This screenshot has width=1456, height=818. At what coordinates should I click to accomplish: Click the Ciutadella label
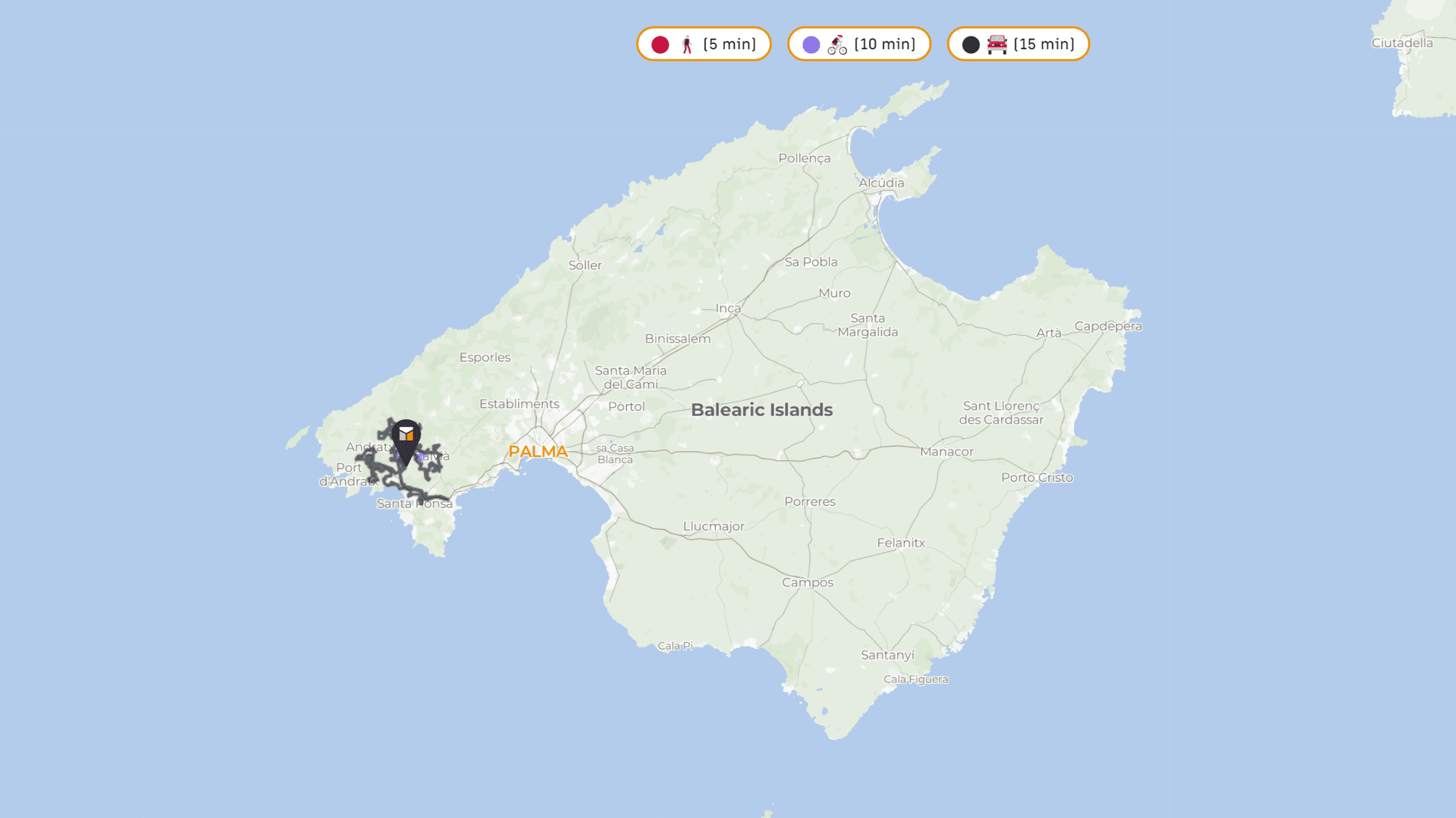(1402, 43)
